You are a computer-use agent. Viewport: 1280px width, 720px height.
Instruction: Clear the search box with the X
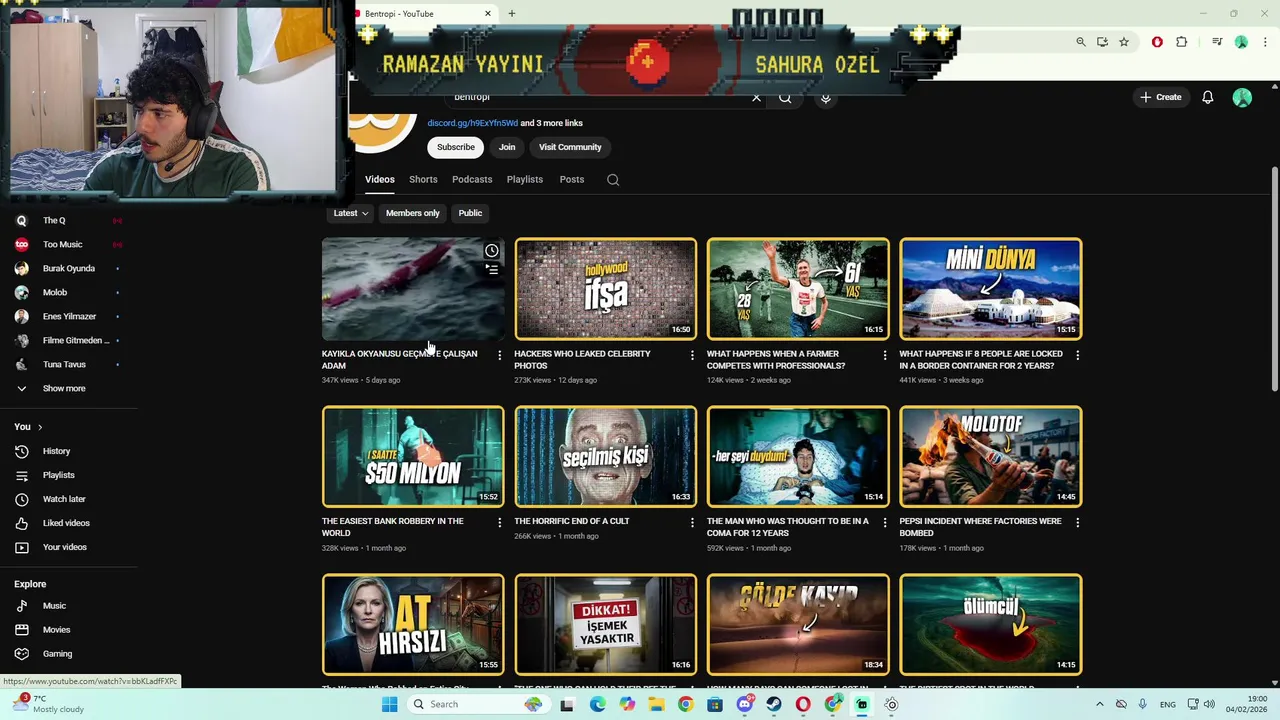(x=756, y=97)
